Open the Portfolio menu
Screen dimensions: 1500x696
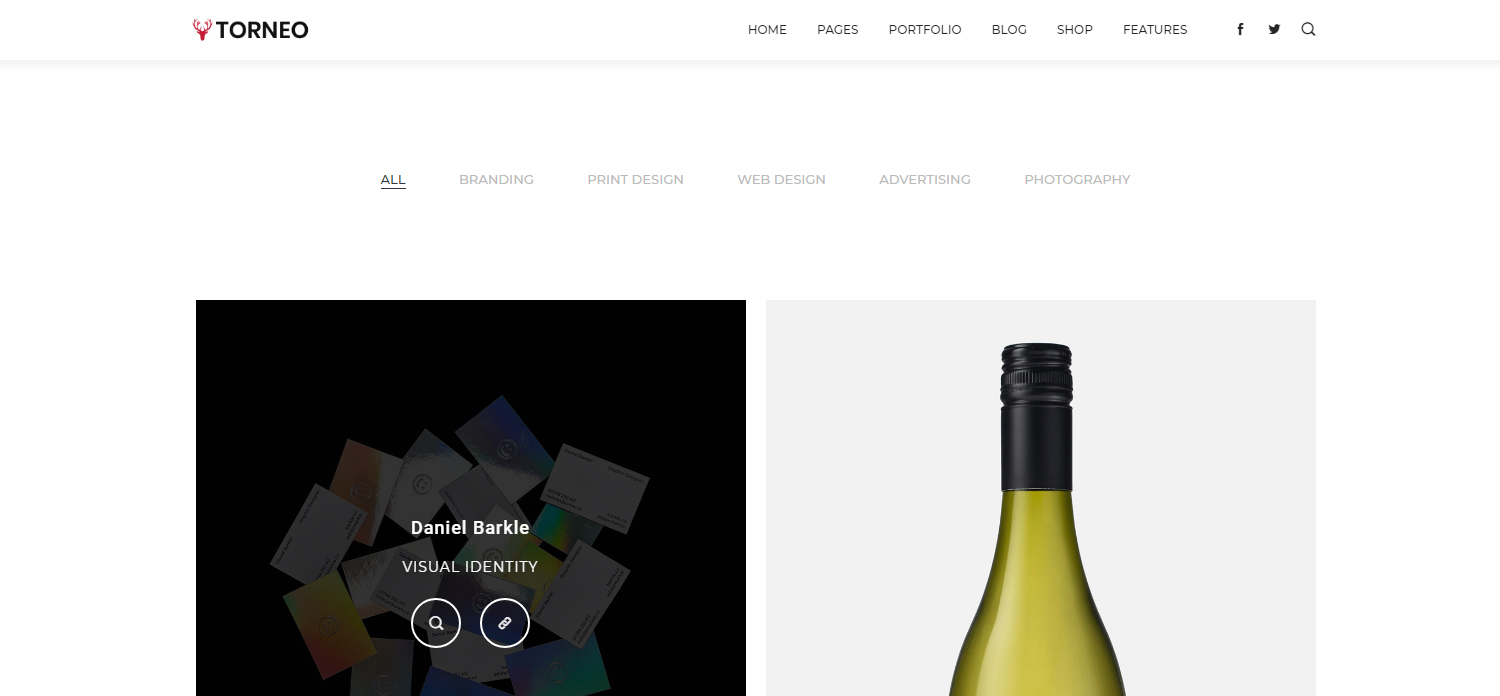tap(925, 30)
